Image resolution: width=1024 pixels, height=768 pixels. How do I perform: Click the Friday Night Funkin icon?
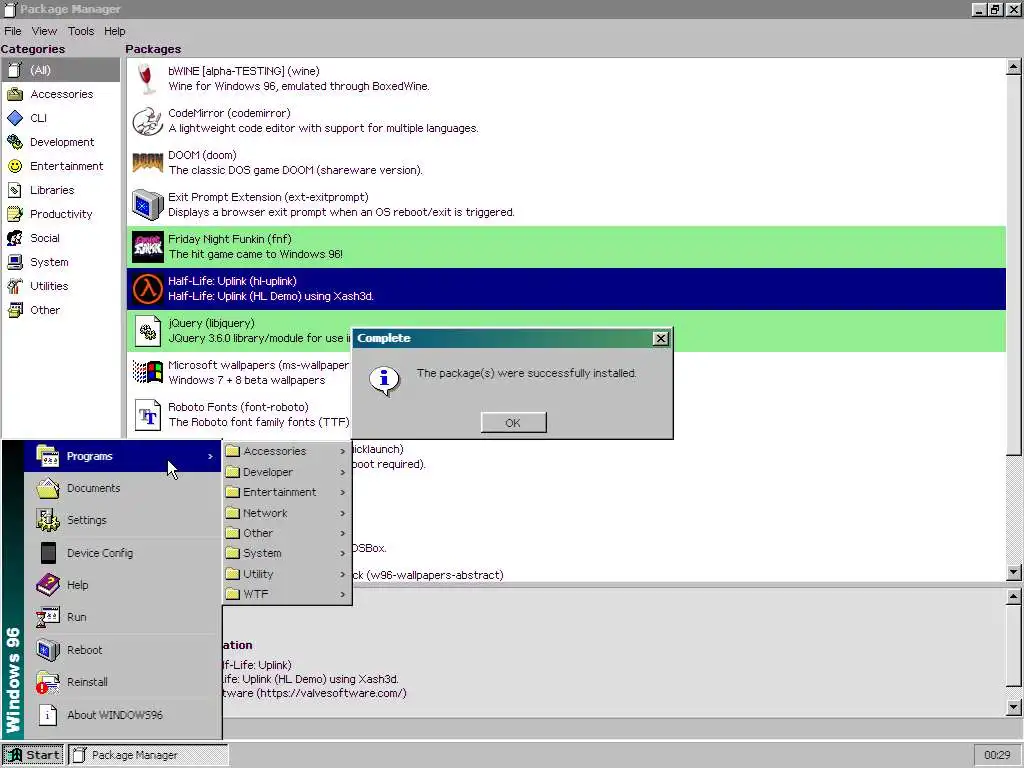[148, 247]
